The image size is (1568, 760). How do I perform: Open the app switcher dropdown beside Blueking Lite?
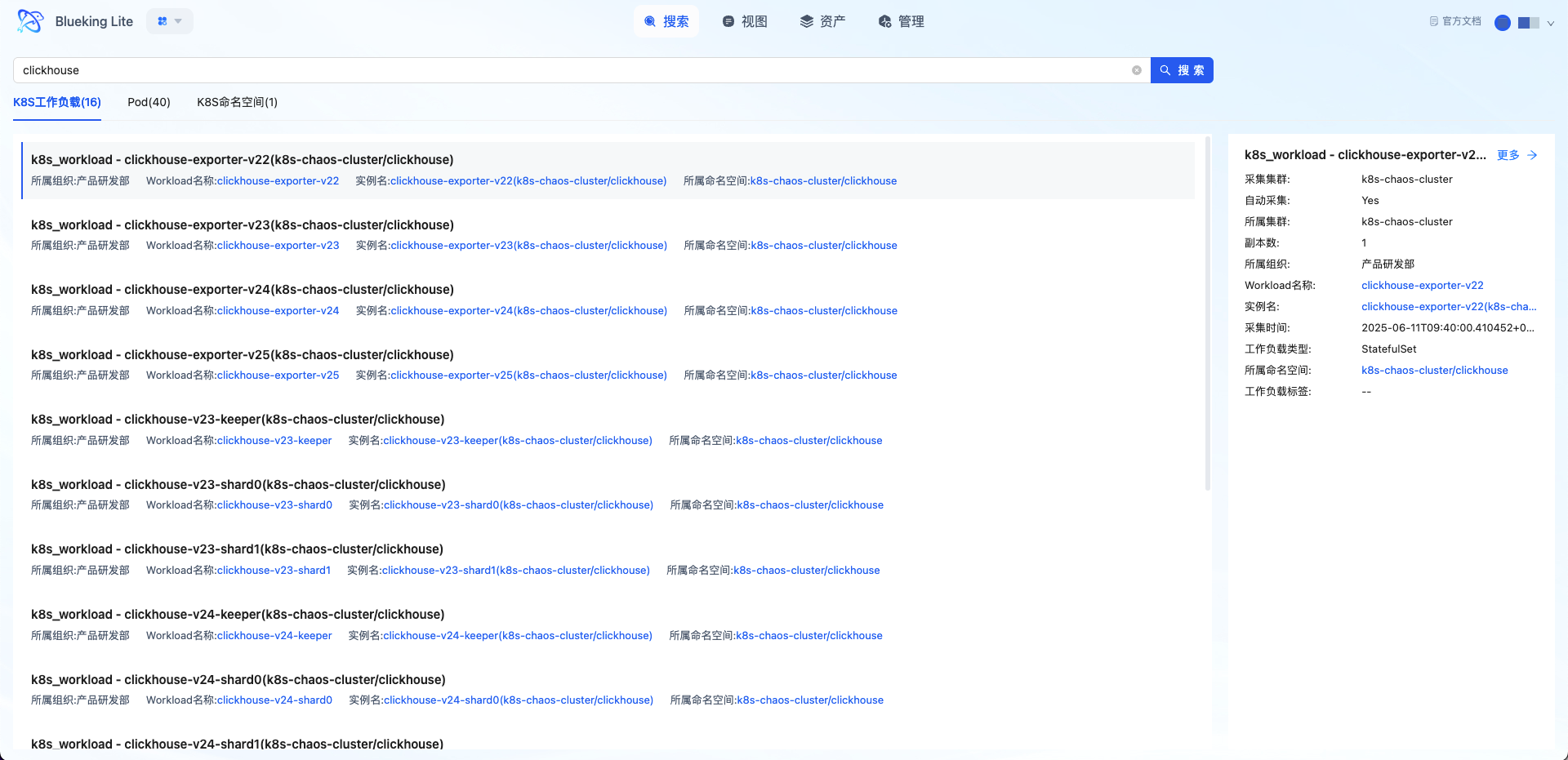click(x=170, y=21)
